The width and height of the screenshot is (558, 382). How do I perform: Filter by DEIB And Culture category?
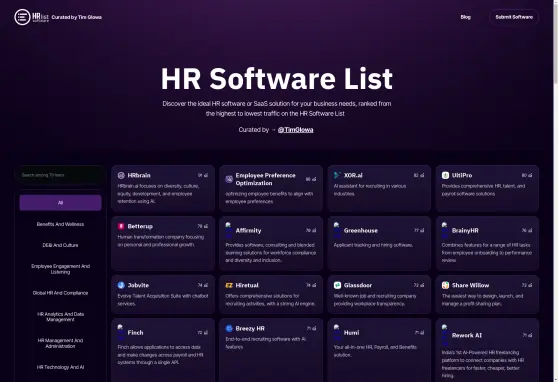tap(60, 245)
